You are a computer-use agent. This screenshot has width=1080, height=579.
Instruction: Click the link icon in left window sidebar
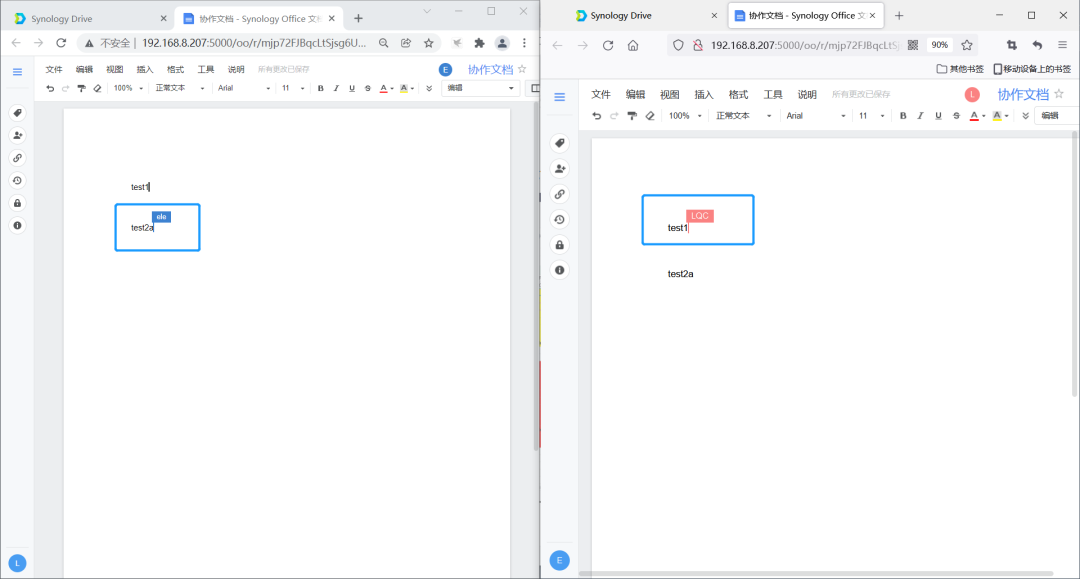pyautogui.click(x=17, y=158)
